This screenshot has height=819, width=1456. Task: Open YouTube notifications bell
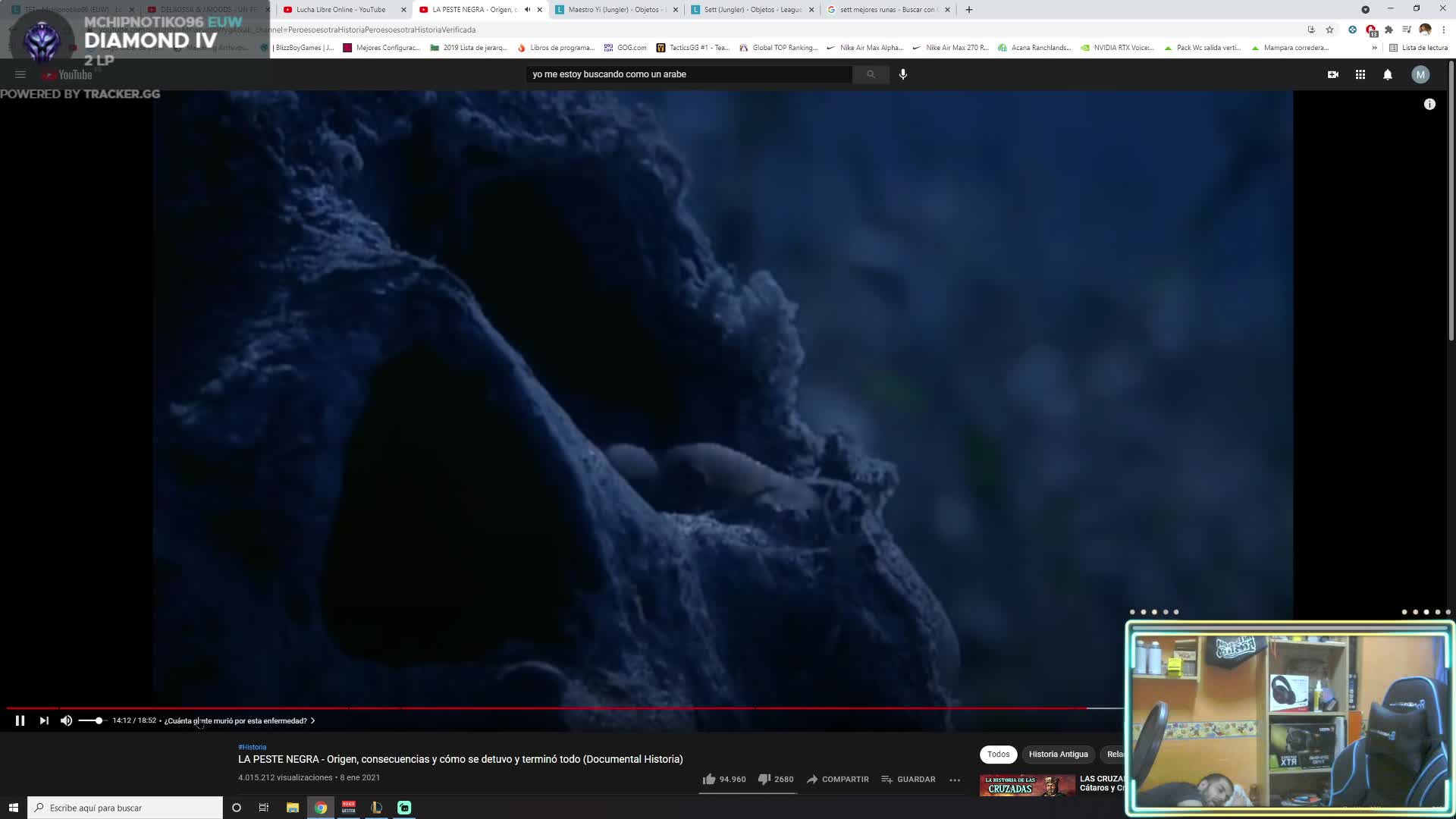click(x=1388, y=74)
